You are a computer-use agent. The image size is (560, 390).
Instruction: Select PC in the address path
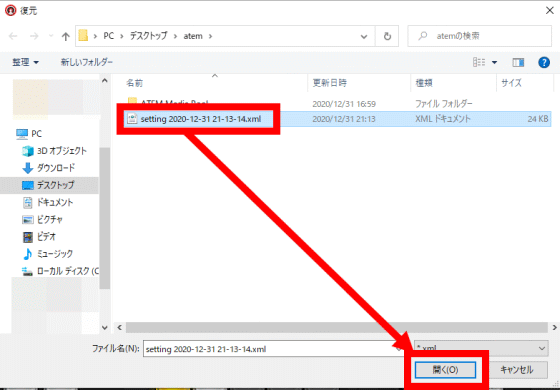[109, 36]
